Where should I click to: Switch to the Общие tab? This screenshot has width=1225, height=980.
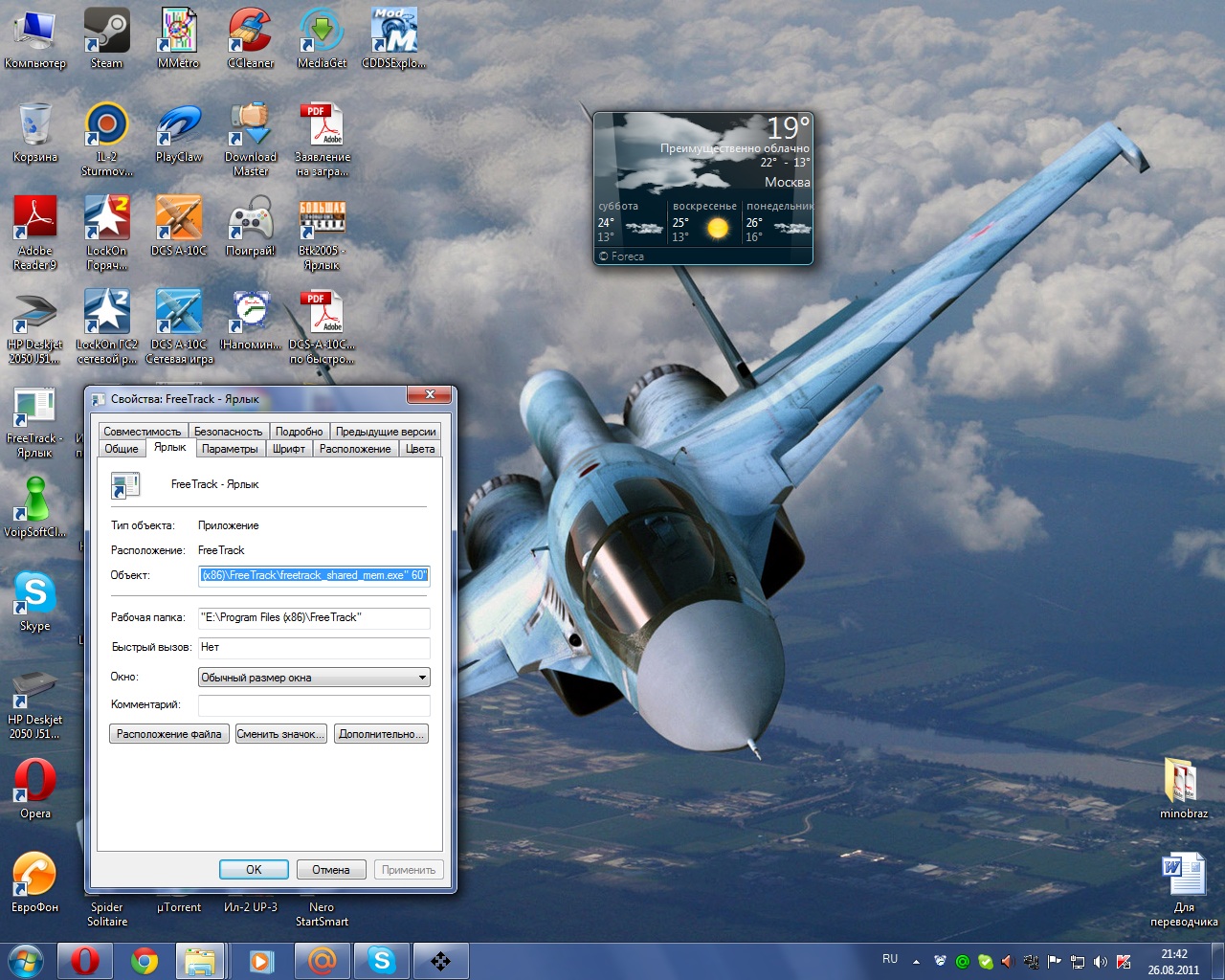(122, 449)
